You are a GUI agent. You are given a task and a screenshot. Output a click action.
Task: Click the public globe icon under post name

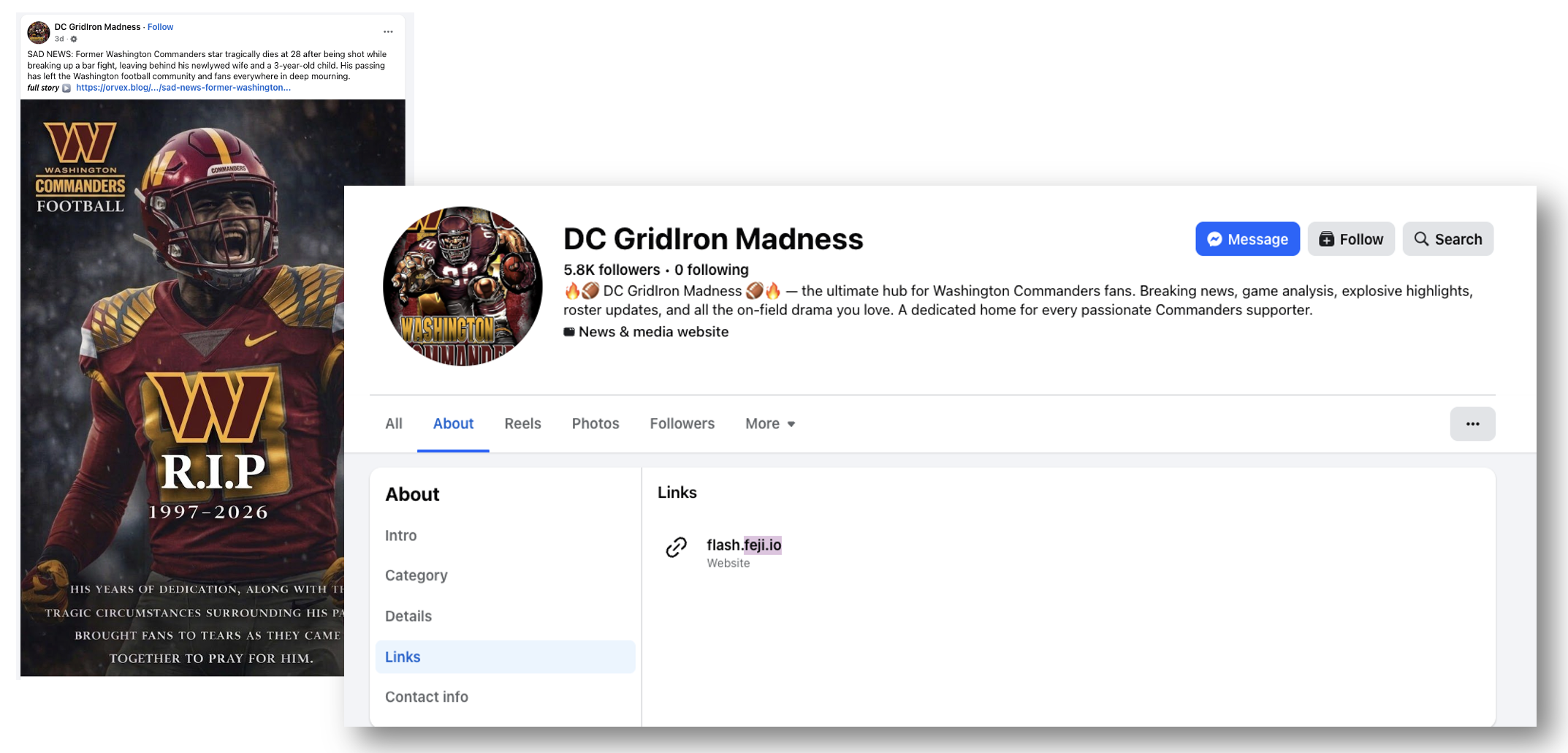click(74, 39)
